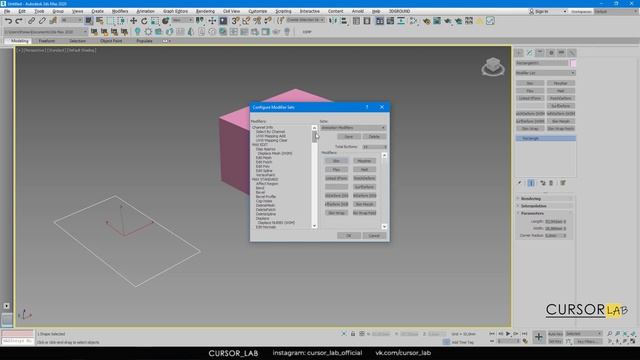The width and height of the screenshot is (640, 360).
Task: Toggle Angle Snap
Action: click(246, 21)
